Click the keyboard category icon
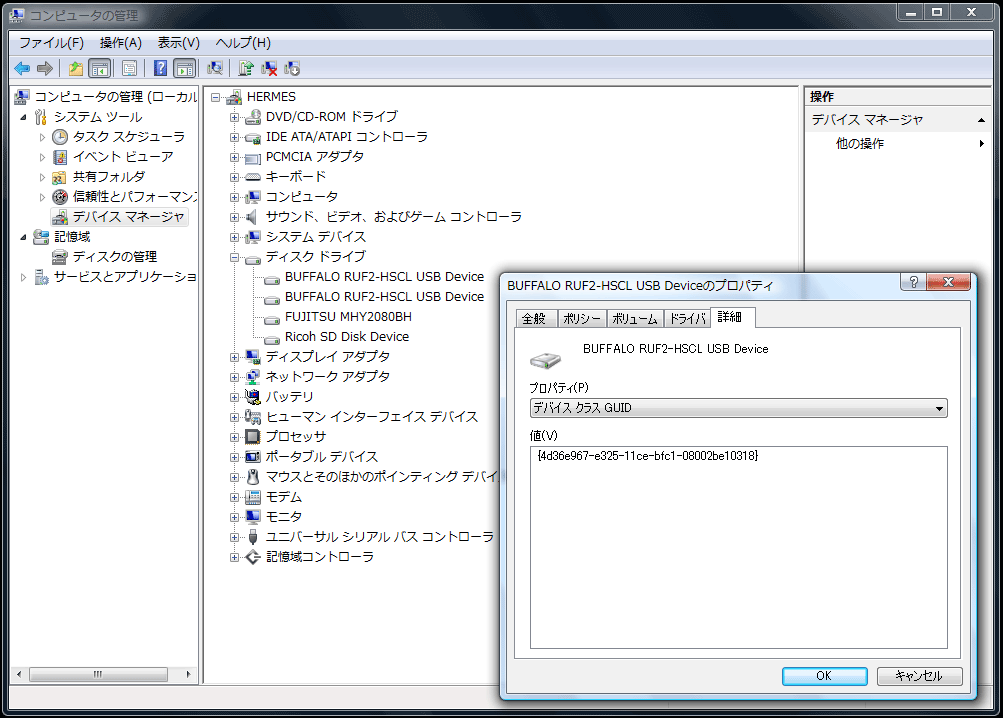This screenshot has height=718, width=1003. click(253, 177)
